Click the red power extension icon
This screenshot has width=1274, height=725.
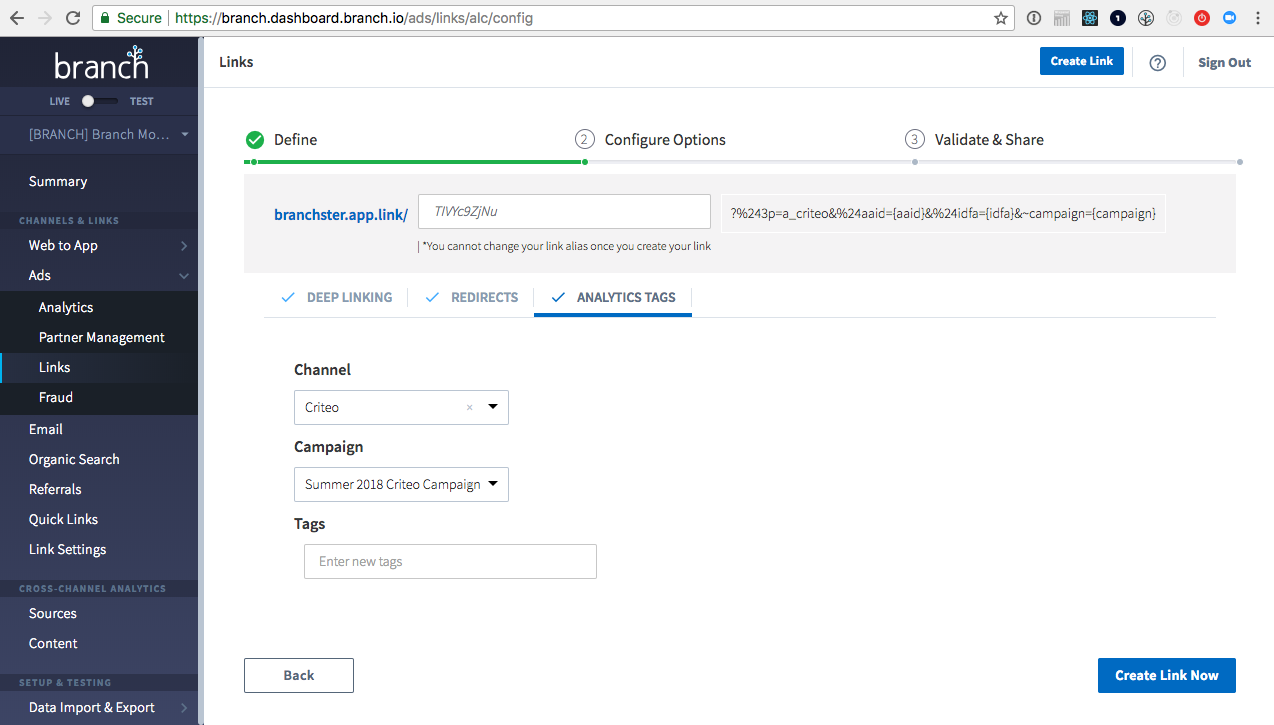tap(1202, 18)
